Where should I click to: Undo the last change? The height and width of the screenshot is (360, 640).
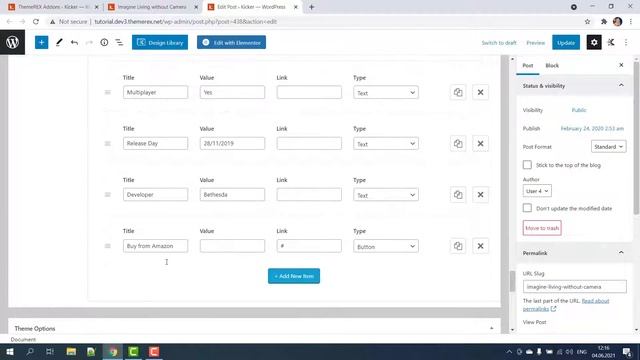pyautogui.click(x=74, y=42)
